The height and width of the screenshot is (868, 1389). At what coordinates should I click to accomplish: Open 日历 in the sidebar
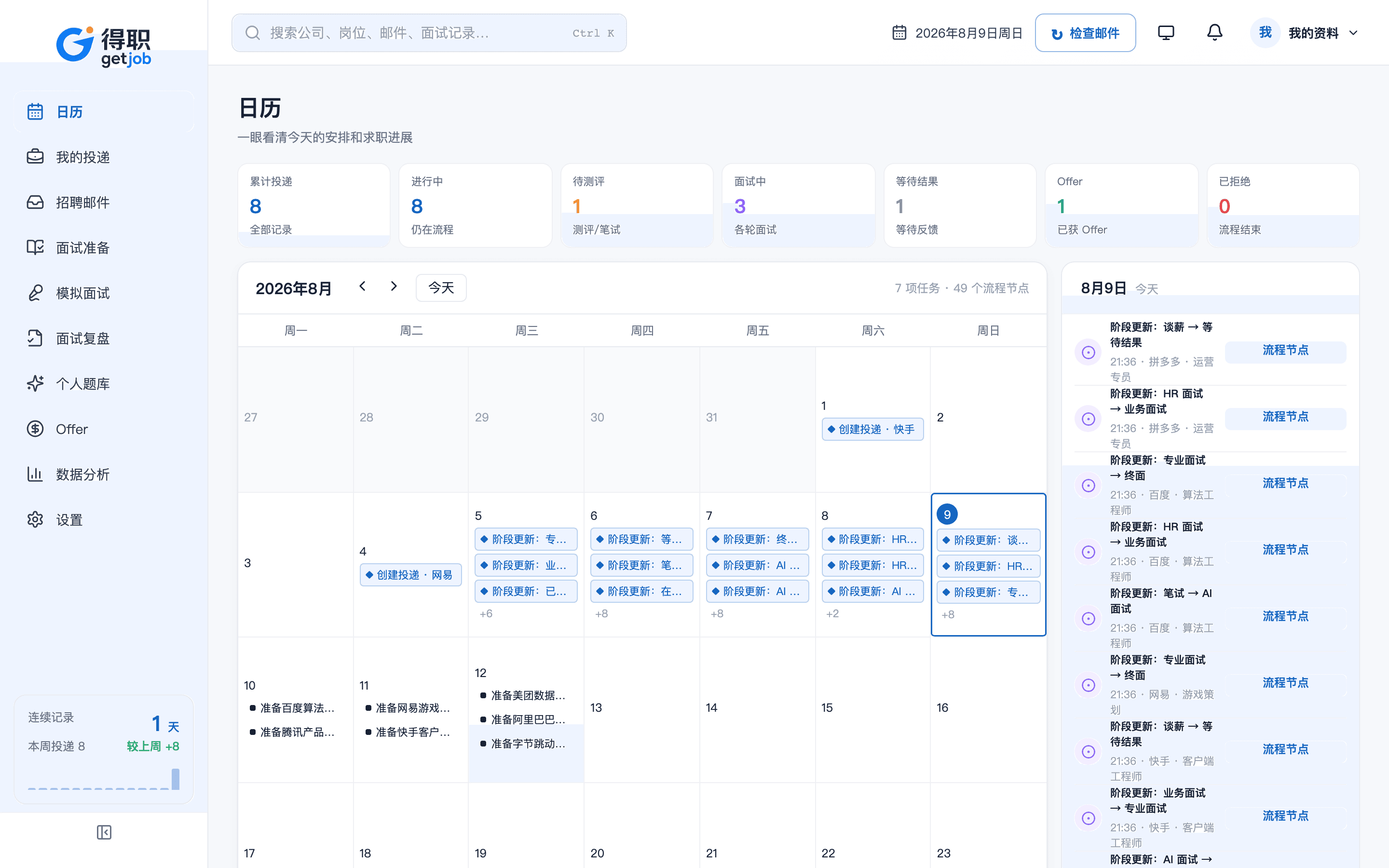pos(104,111)
